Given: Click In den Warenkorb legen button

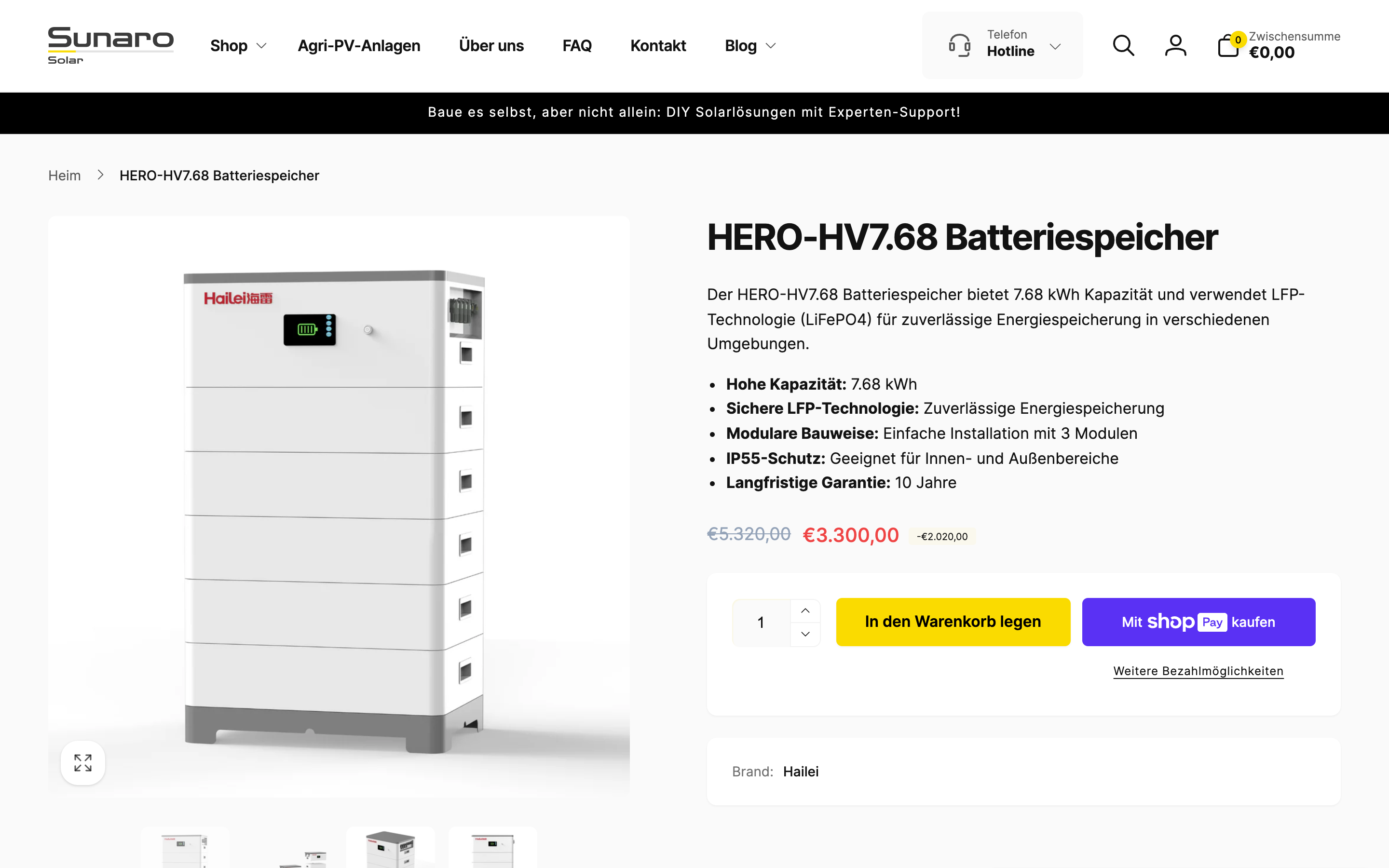Looking at the screenshot, I should (953, 622).
